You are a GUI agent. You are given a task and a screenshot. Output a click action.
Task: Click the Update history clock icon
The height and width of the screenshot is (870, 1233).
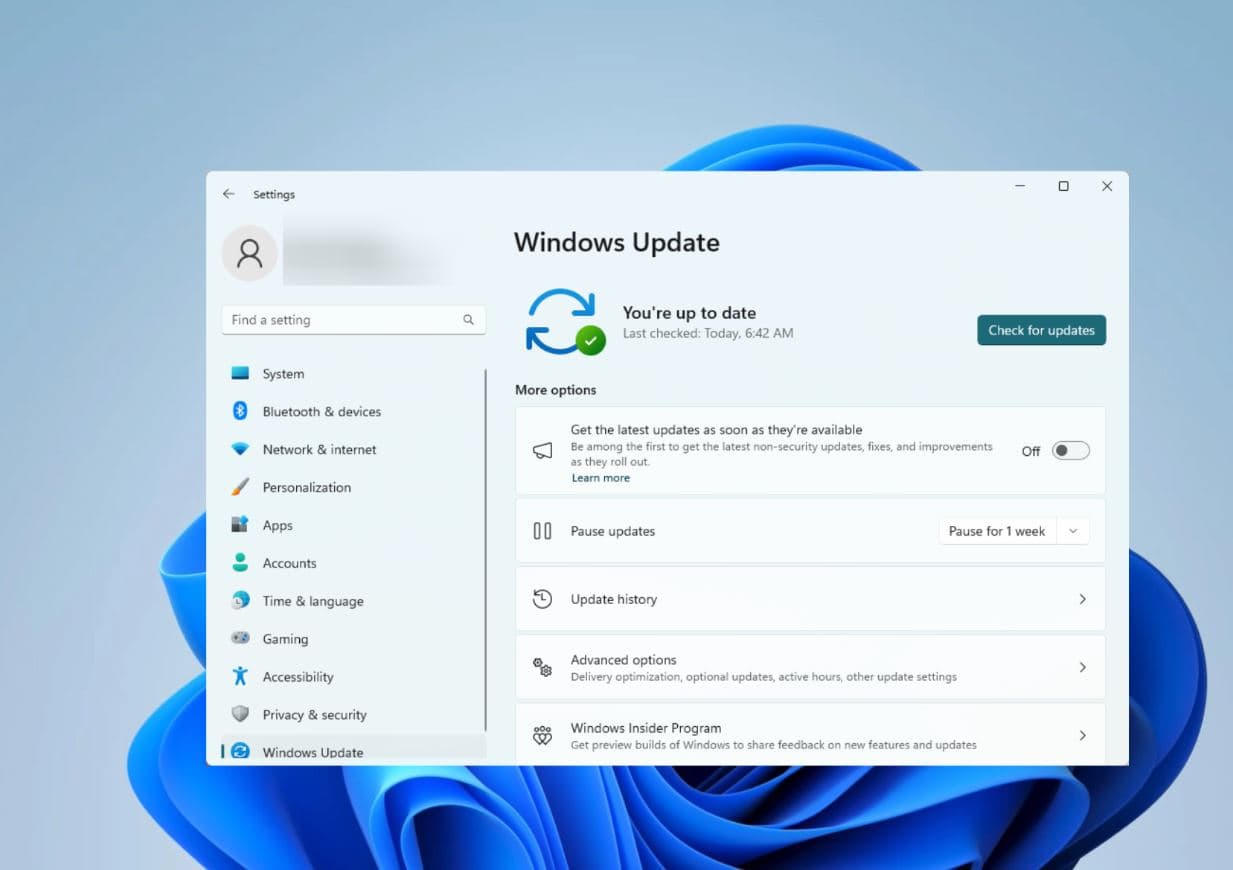[x=542, y=599]
